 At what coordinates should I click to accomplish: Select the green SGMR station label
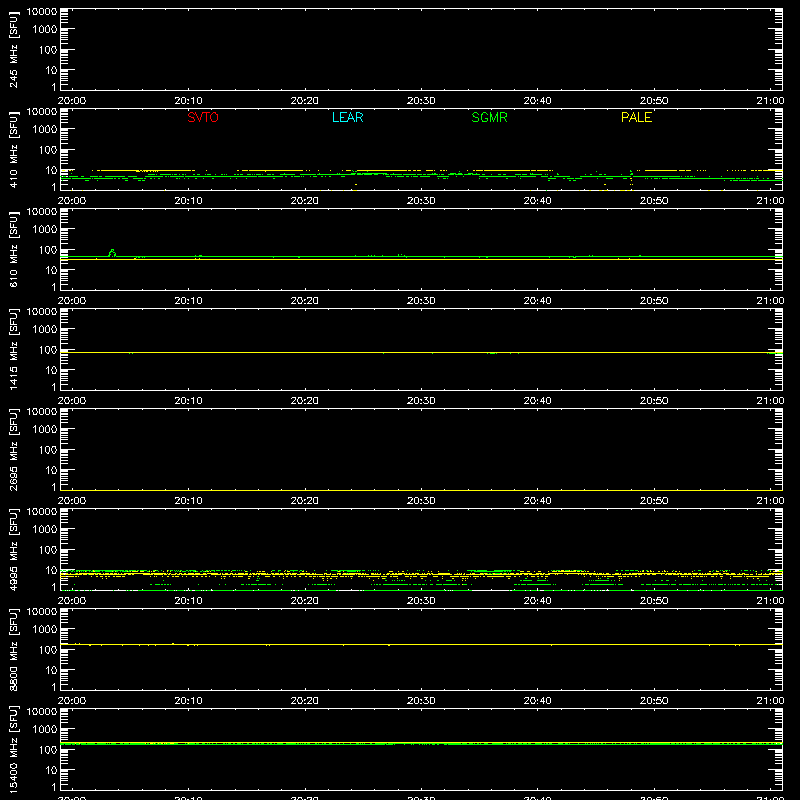[489, 117]
